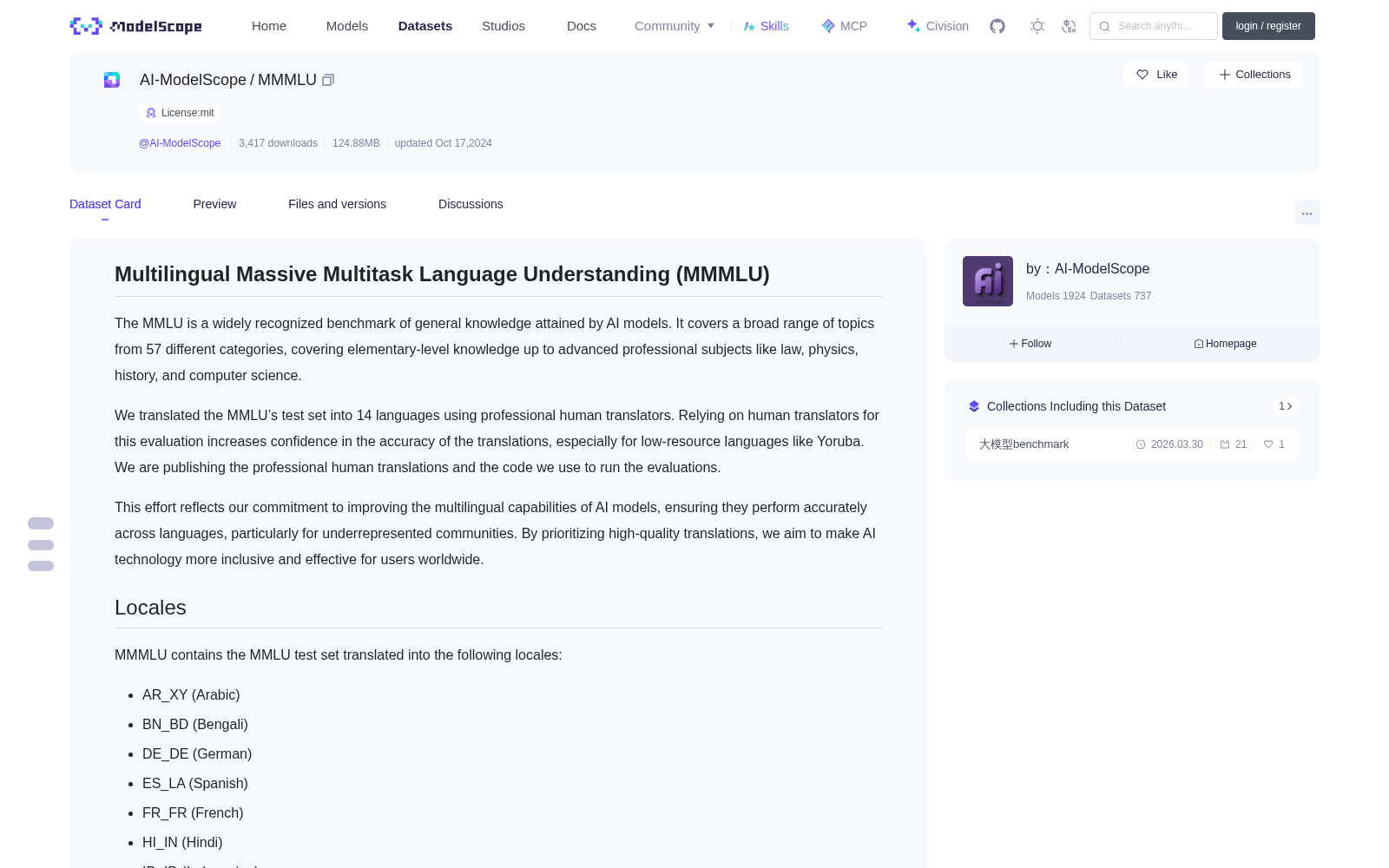
Task: Switch to the Preview tab
Action: pyautogui.click(x=214, y=204)
